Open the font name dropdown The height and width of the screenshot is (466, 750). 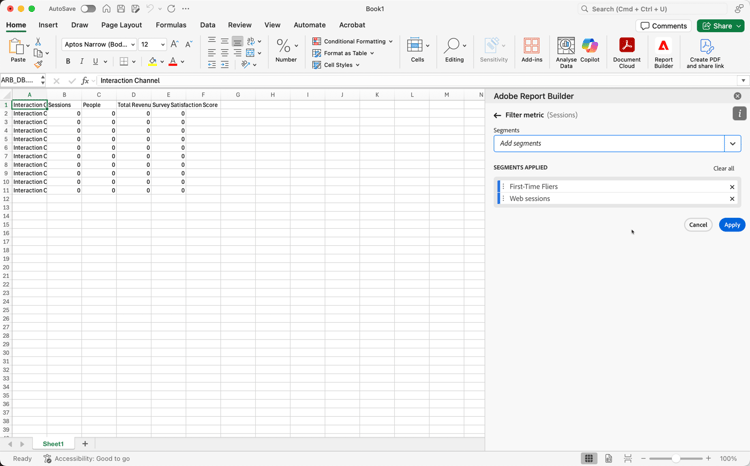[132, 44]
